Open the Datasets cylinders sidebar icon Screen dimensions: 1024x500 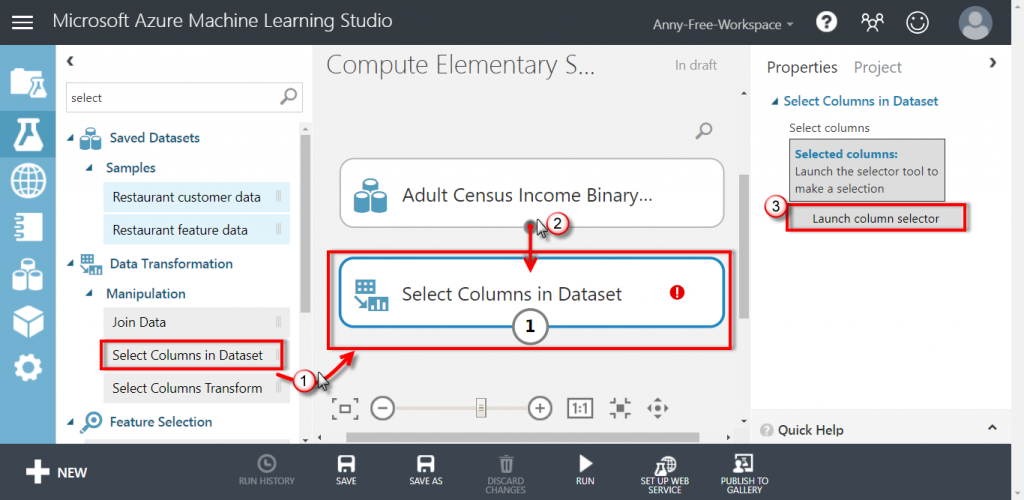[28, 273]
